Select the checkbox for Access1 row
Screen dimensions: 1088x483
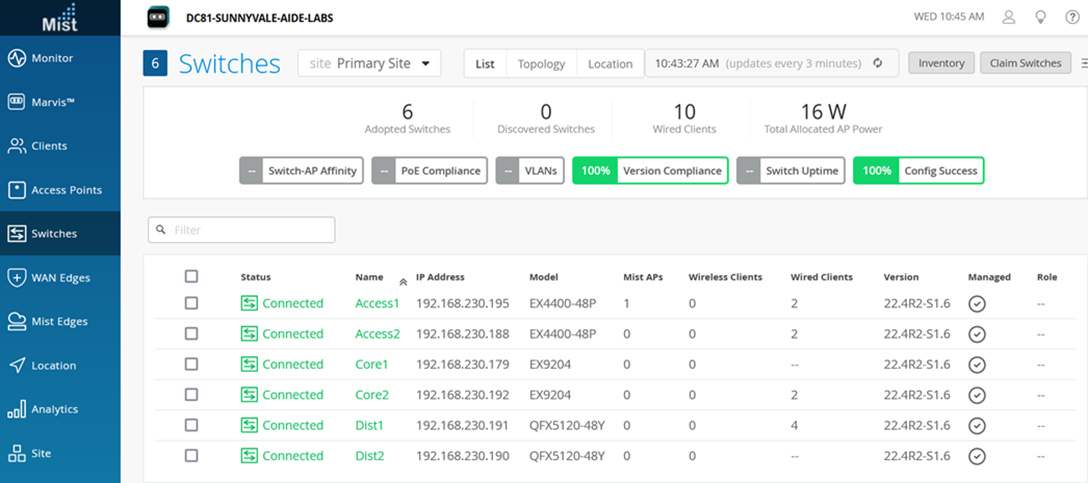click(192, 303)
